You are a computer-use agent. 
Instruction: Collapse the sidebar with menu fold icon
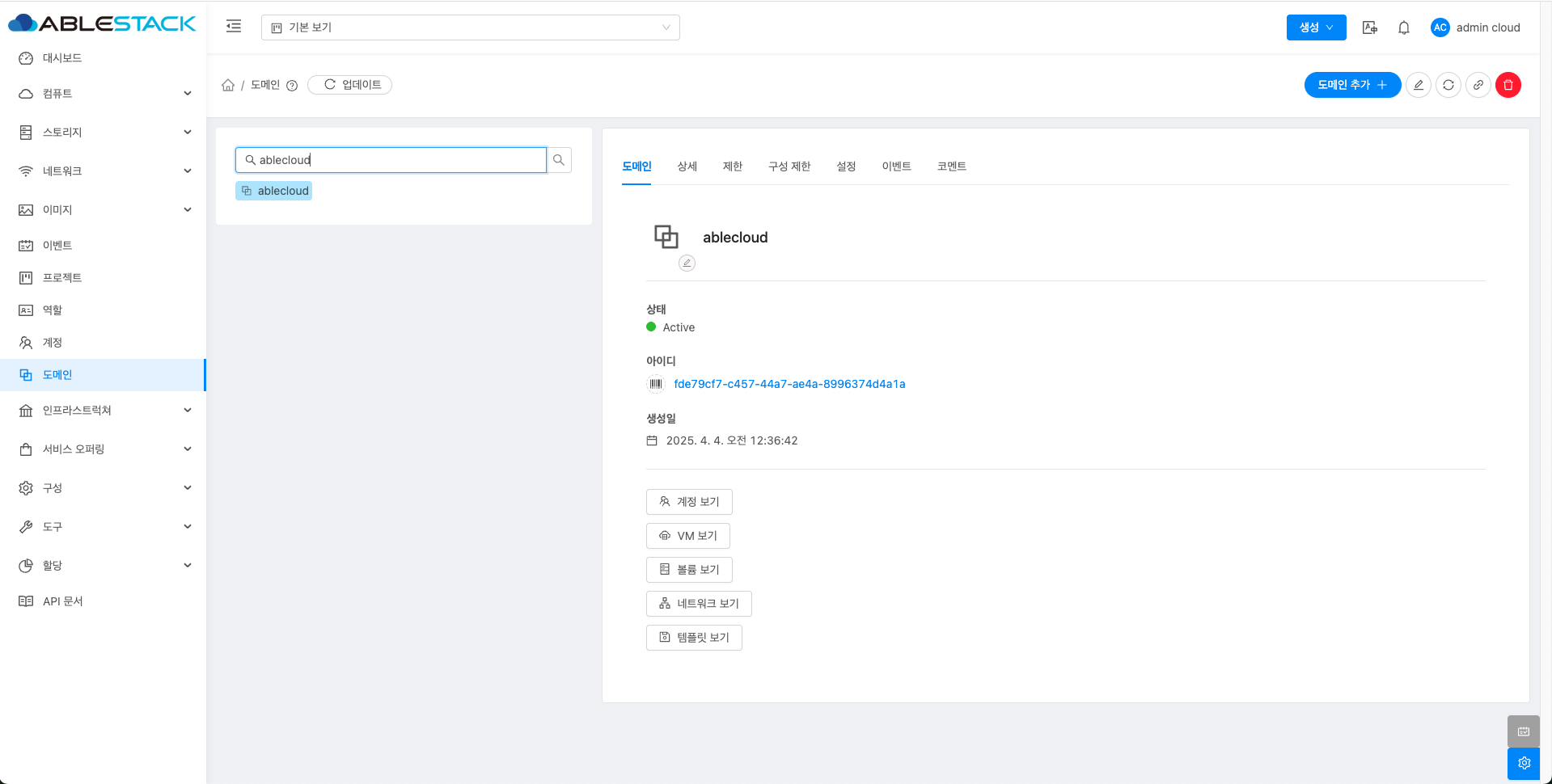[x=234, y=27]
